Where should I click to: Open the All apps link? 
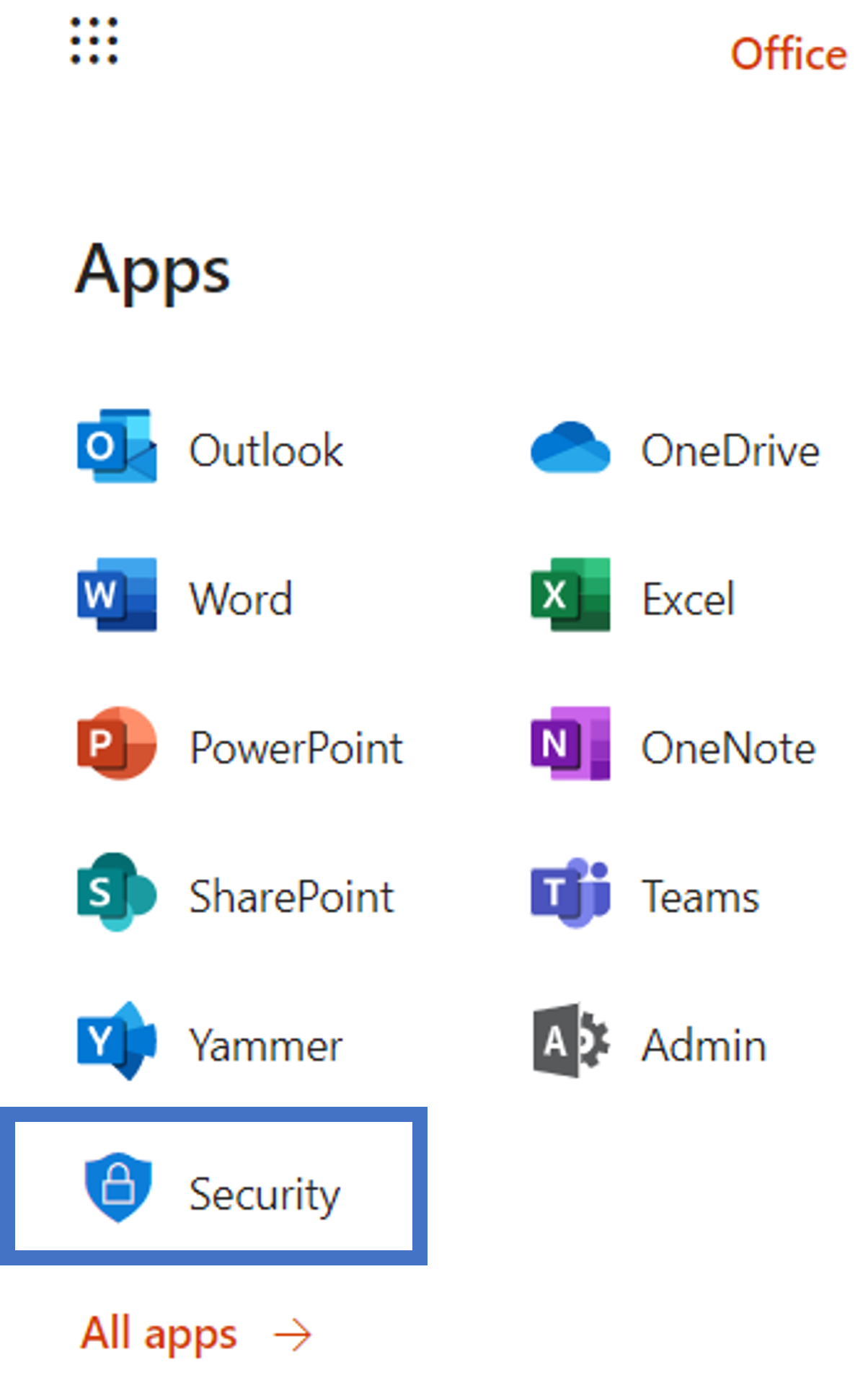pyautogui.click(x=159, y=1333)
